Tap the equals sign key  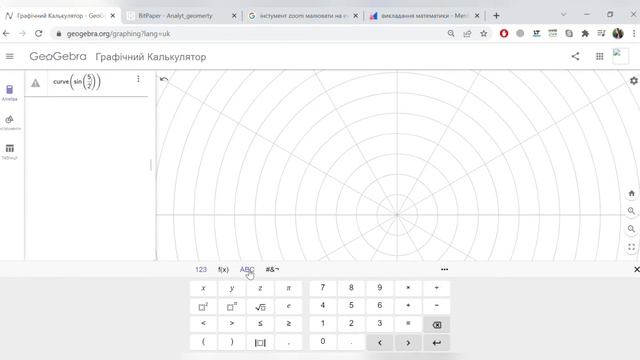[x=408, y=324]
